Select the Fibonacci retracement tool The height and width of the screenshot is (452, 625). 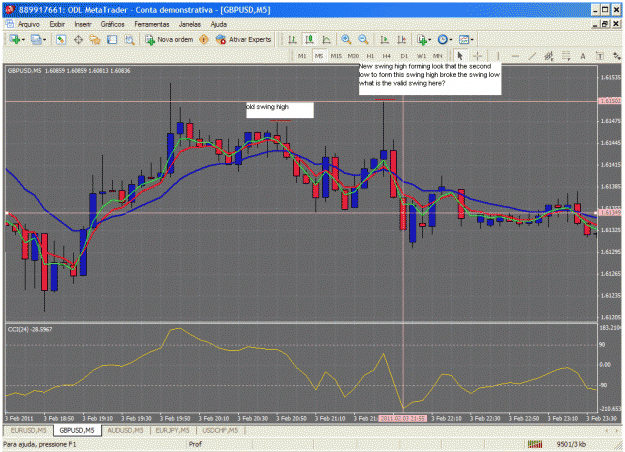tap(566, 56)
